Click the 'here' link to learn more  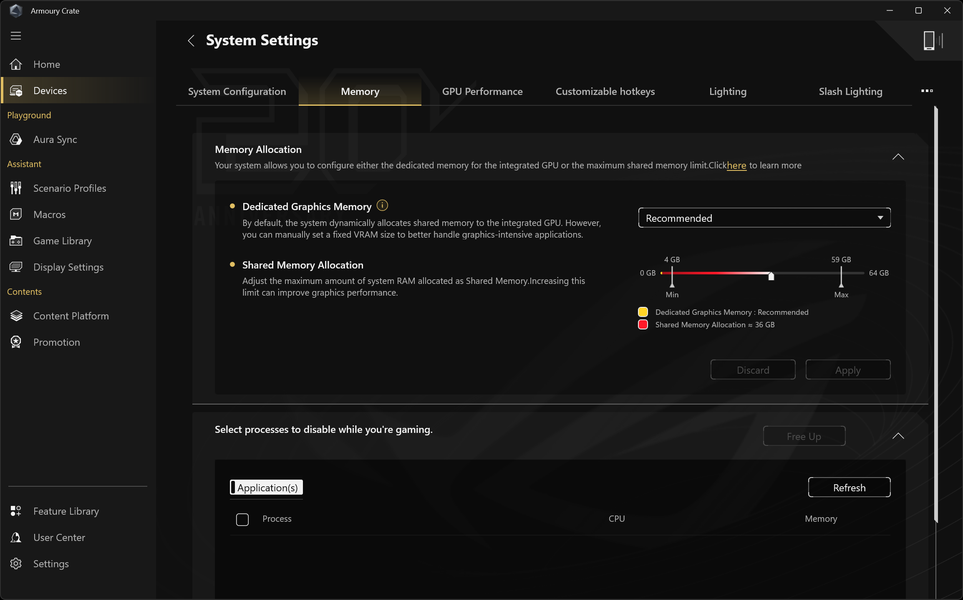click(736, 166)
